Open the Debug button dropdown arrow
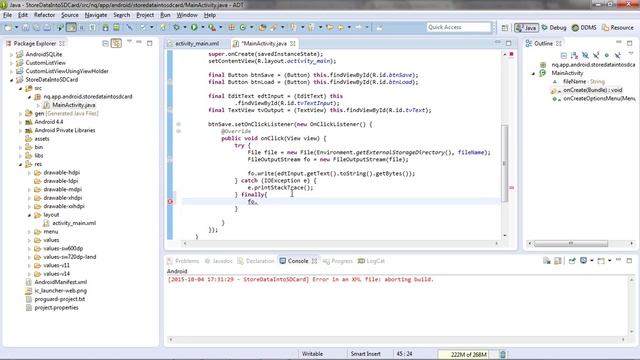 click(184, 27)
